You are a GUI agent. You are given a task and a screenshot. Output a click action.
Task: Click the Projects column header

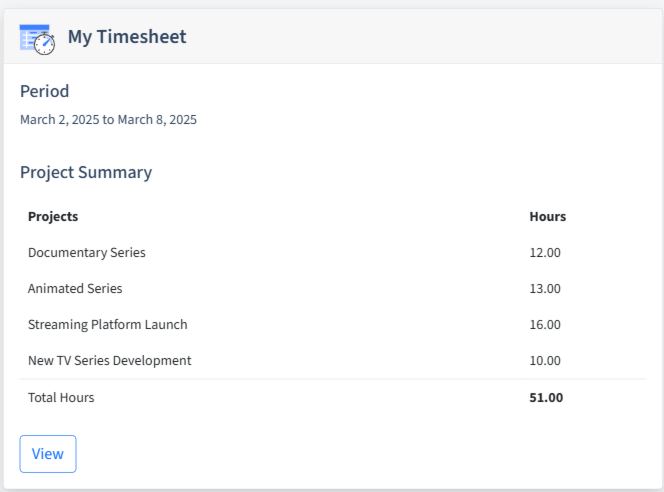coord(53,216)
